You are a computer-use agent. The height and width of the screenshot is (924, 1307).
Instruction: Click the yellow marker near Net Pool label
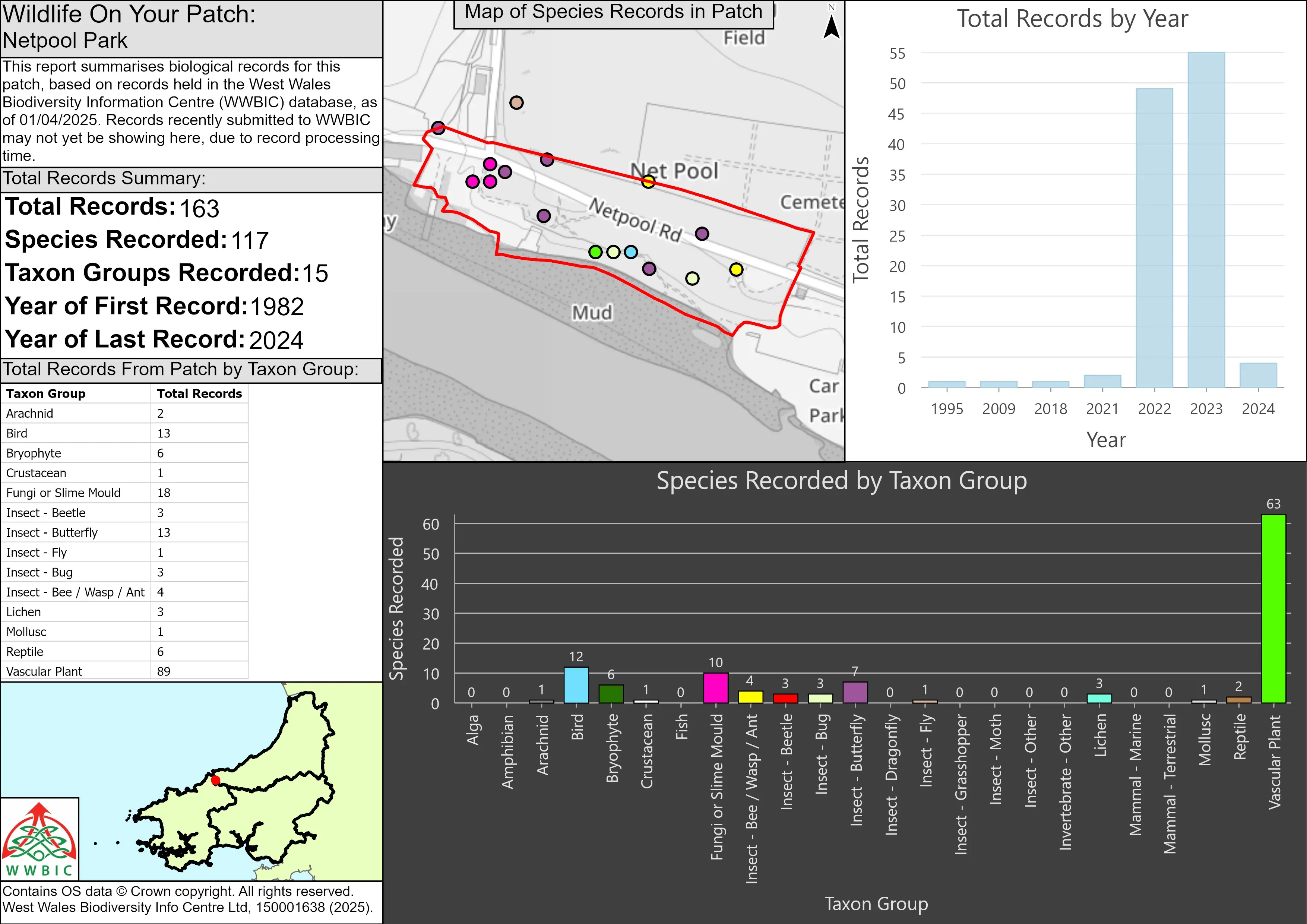pos(648,181)
